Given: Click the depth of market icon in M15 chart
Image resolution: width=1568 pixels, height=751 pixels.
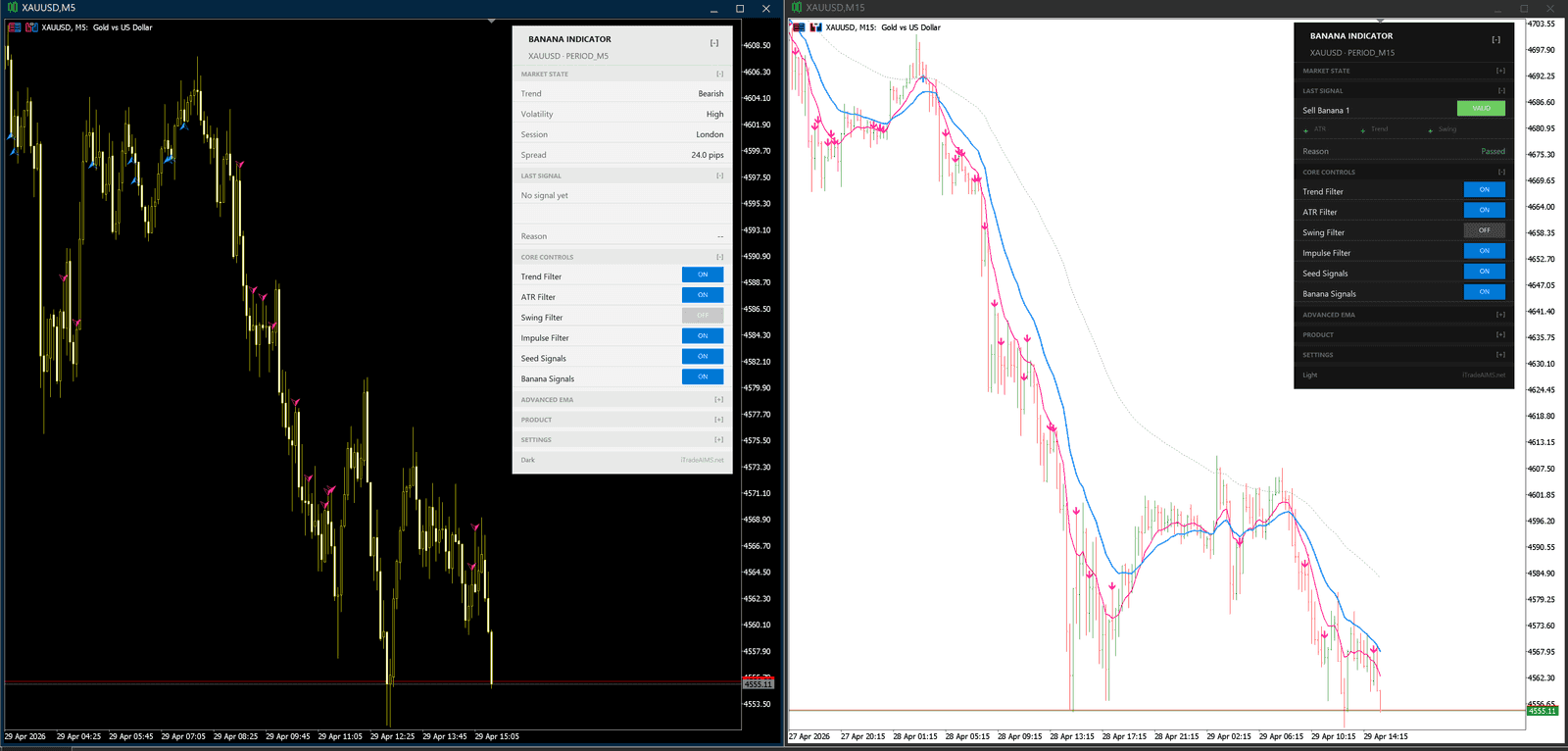Looking at the screenshot, I should [799, 27].
